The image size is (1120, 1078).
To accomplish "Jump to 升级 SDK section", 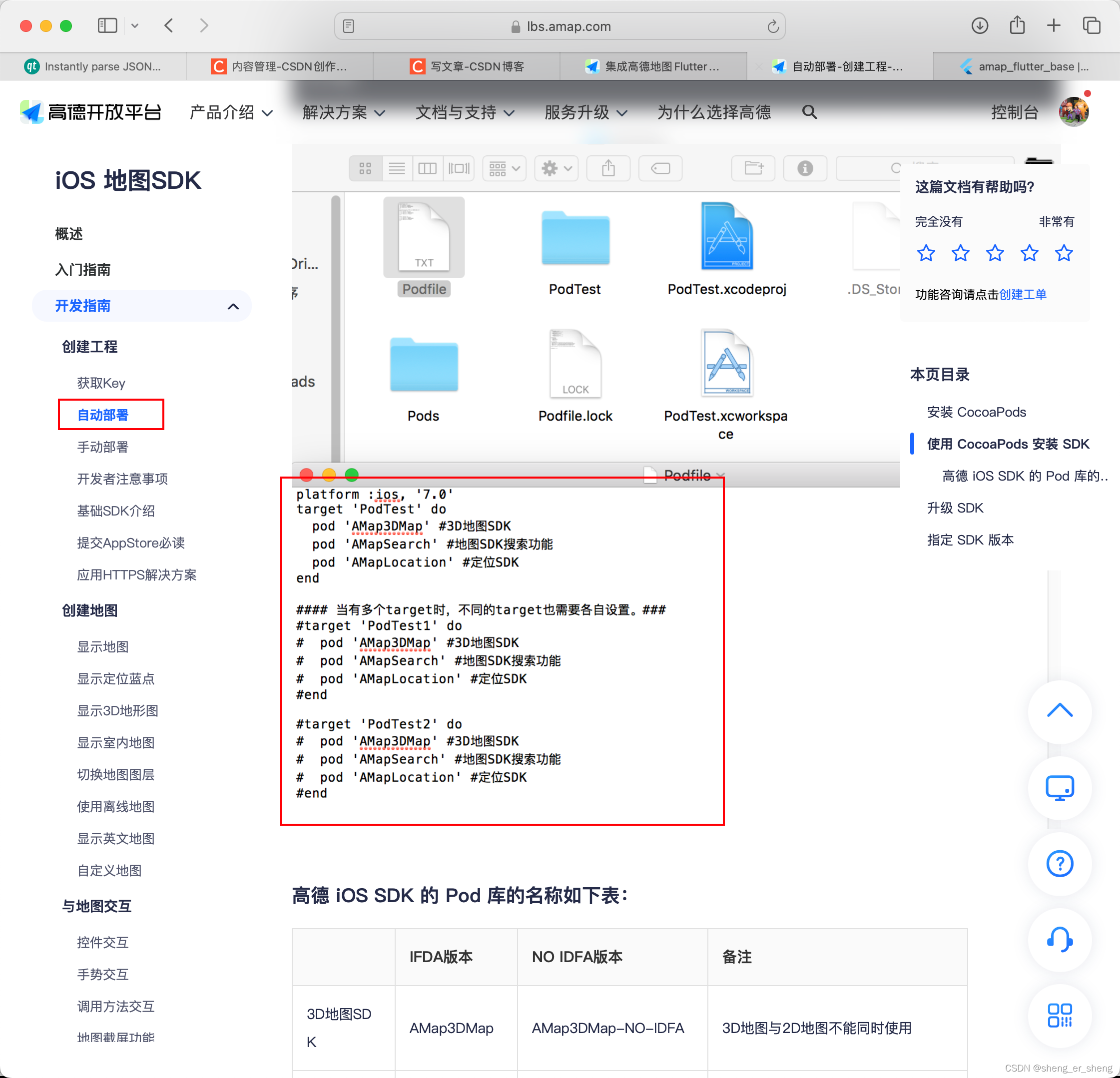I will click(955, 508).
